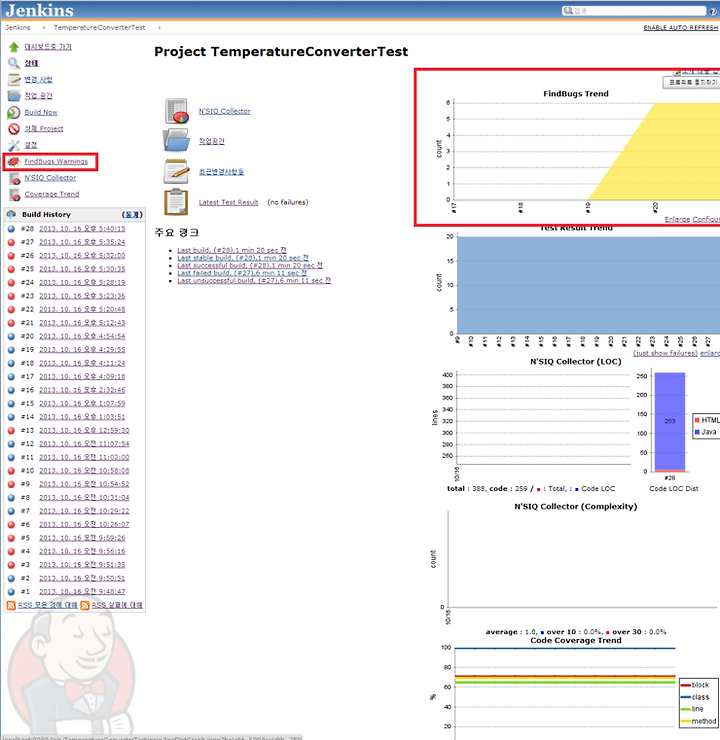
Task: Click the help icon next to search box
Action: 712,11
